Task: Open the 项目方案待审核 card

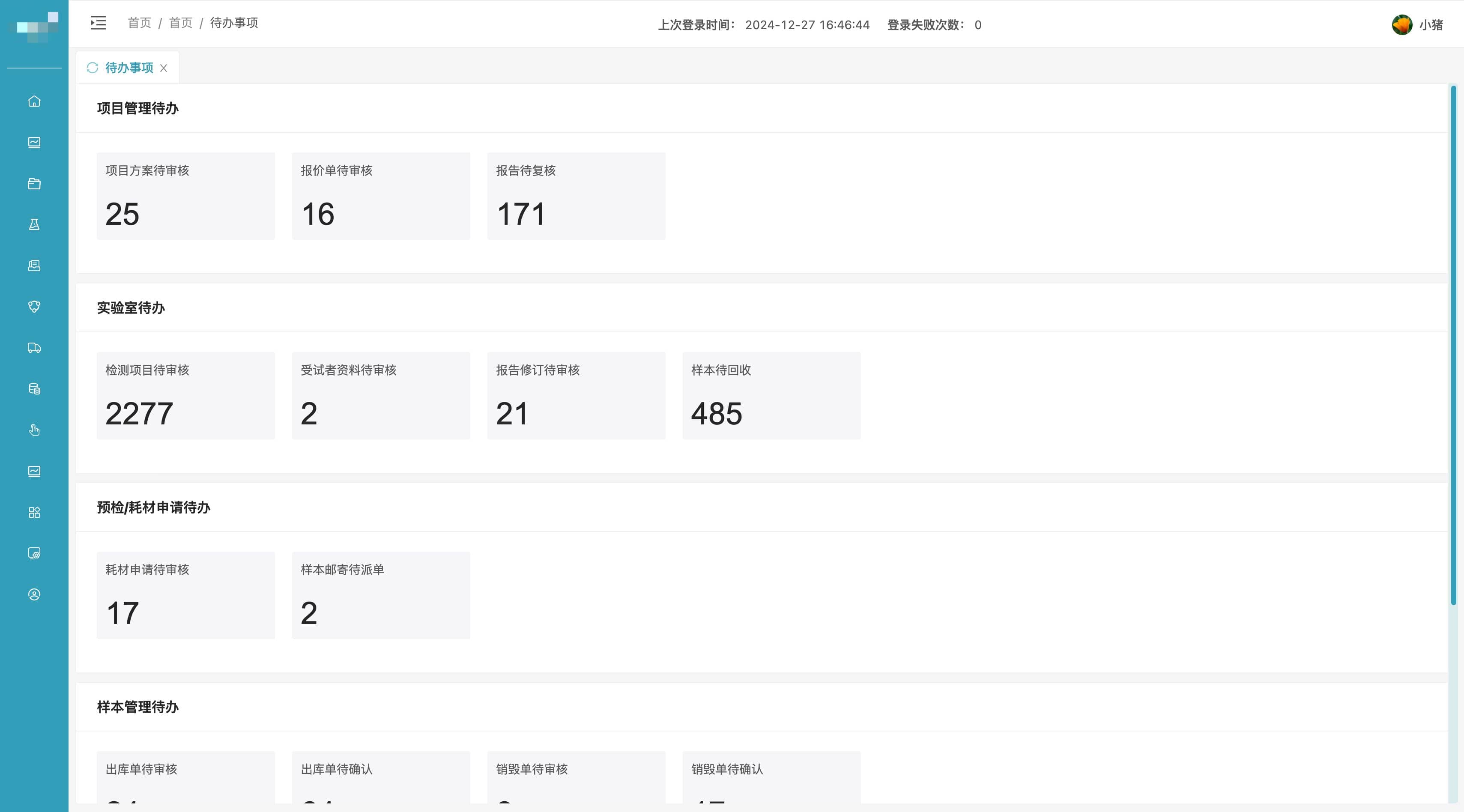Action: pyautogui.click(x=186, y=196)
